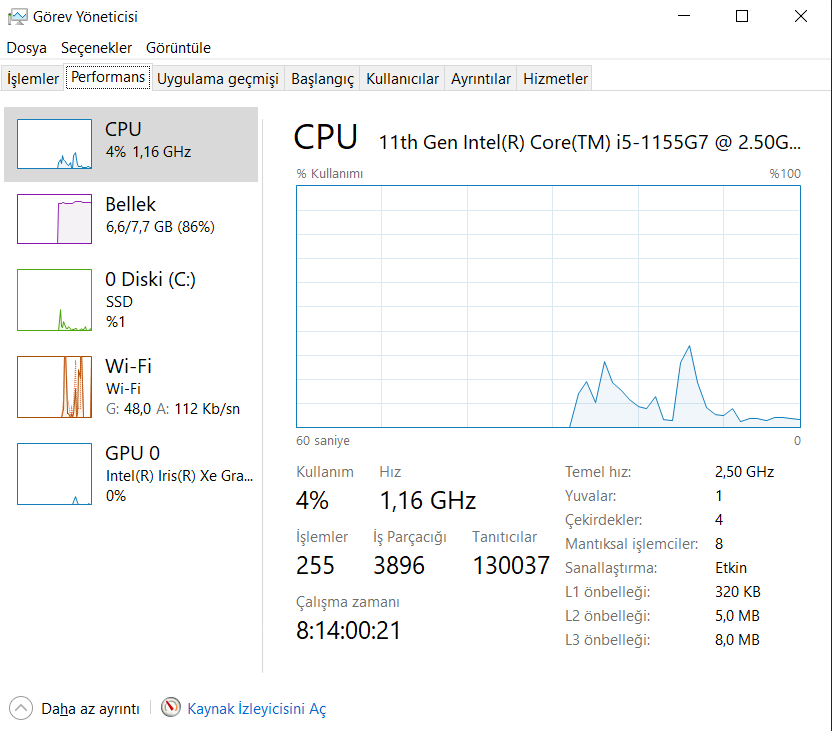Switch to the İşlemler tab
Screen dimensions: 832x731
tap(33, 79)
